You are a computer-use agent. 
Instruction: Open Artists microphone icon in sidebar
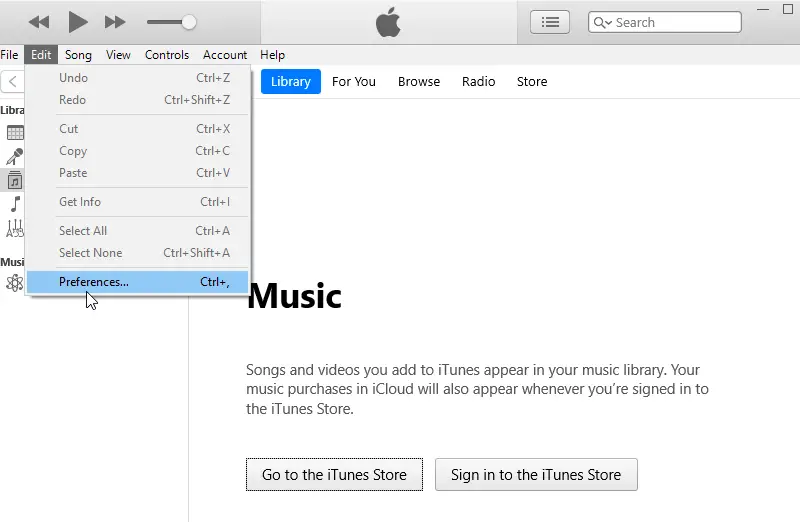tap(15, 157)
